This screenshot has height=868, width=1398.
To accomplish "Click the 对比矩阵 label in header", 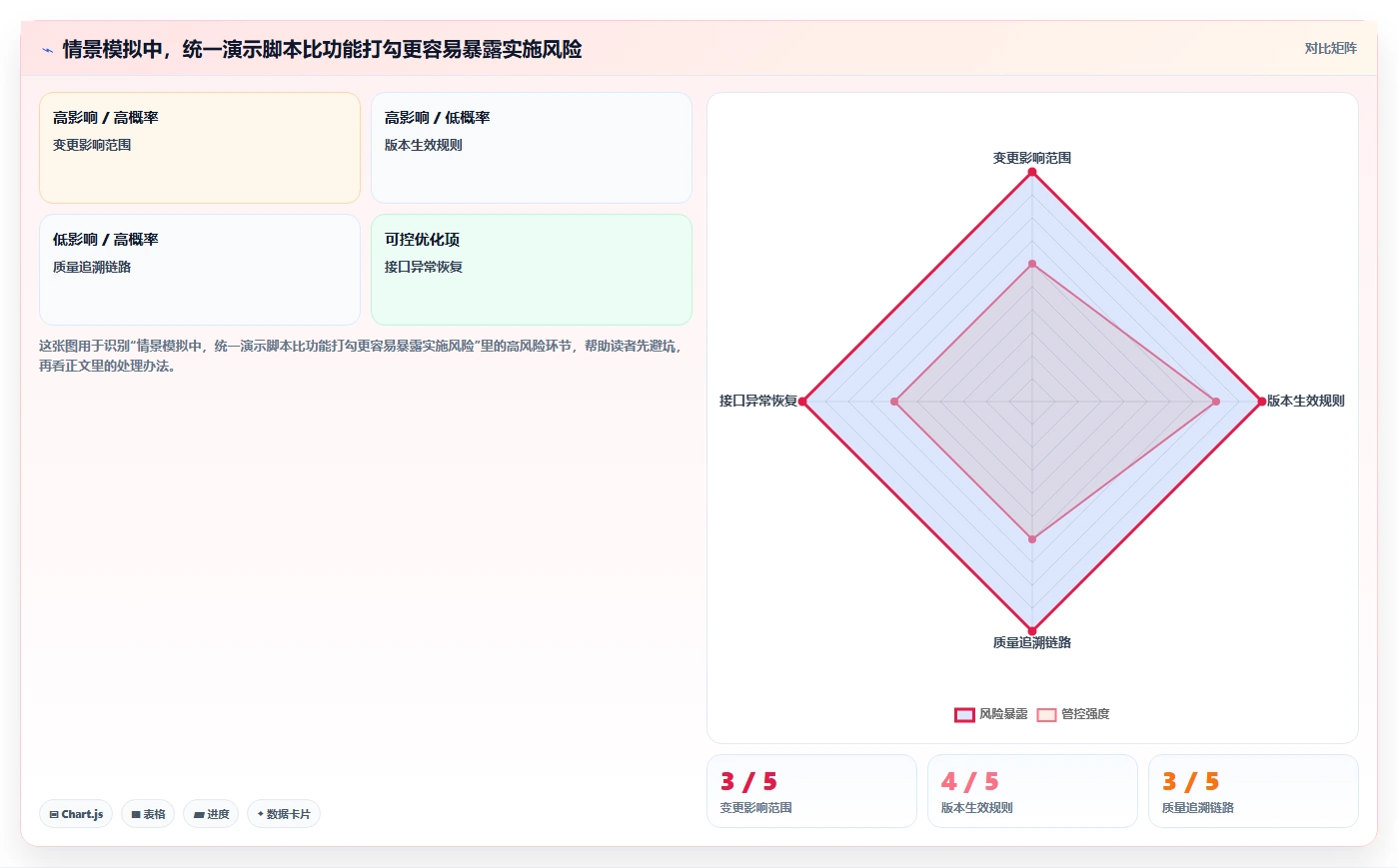I will 1330,48.
